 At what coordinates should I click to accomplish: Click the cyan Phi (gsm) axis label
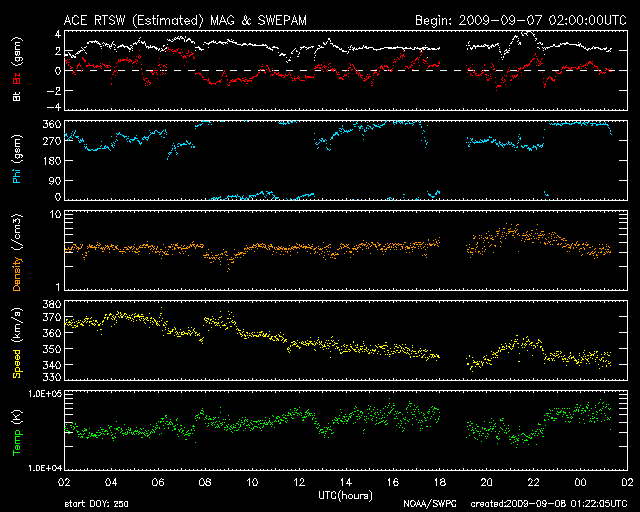[17, 160]
